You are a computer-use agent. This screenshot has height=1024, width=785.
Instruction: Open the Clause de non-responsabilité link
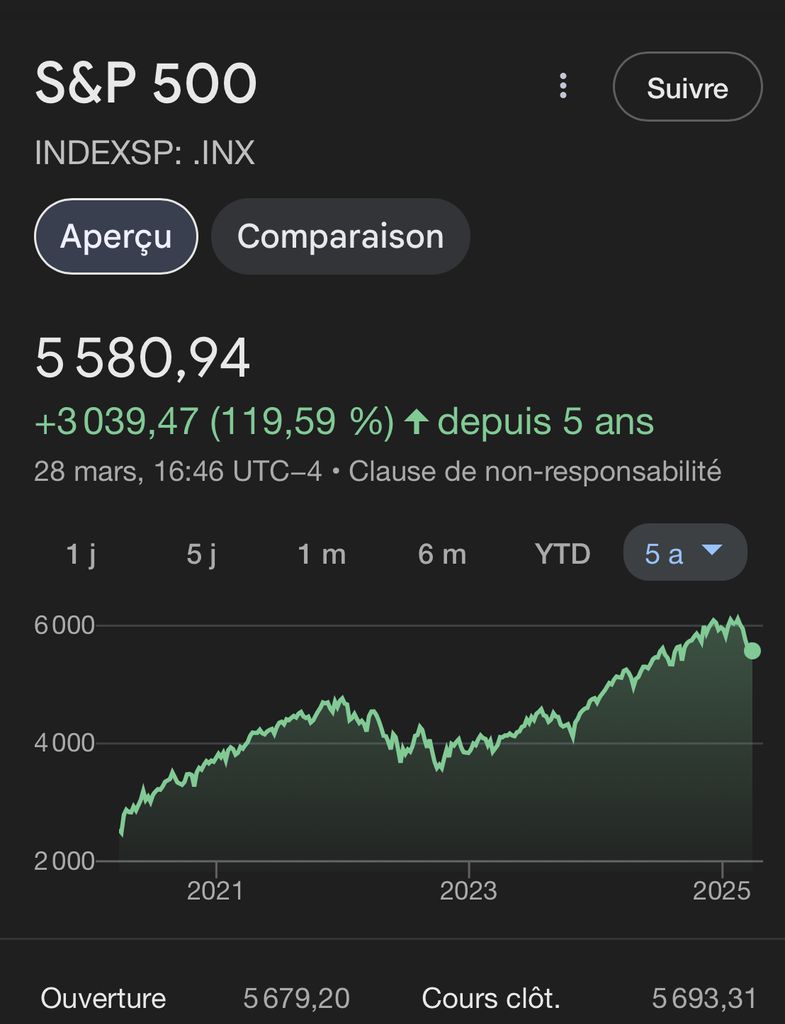(535, 471)
